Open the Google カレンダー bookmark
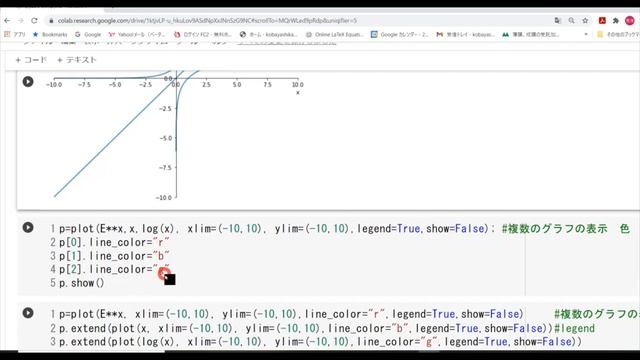 tap(400, 35)
